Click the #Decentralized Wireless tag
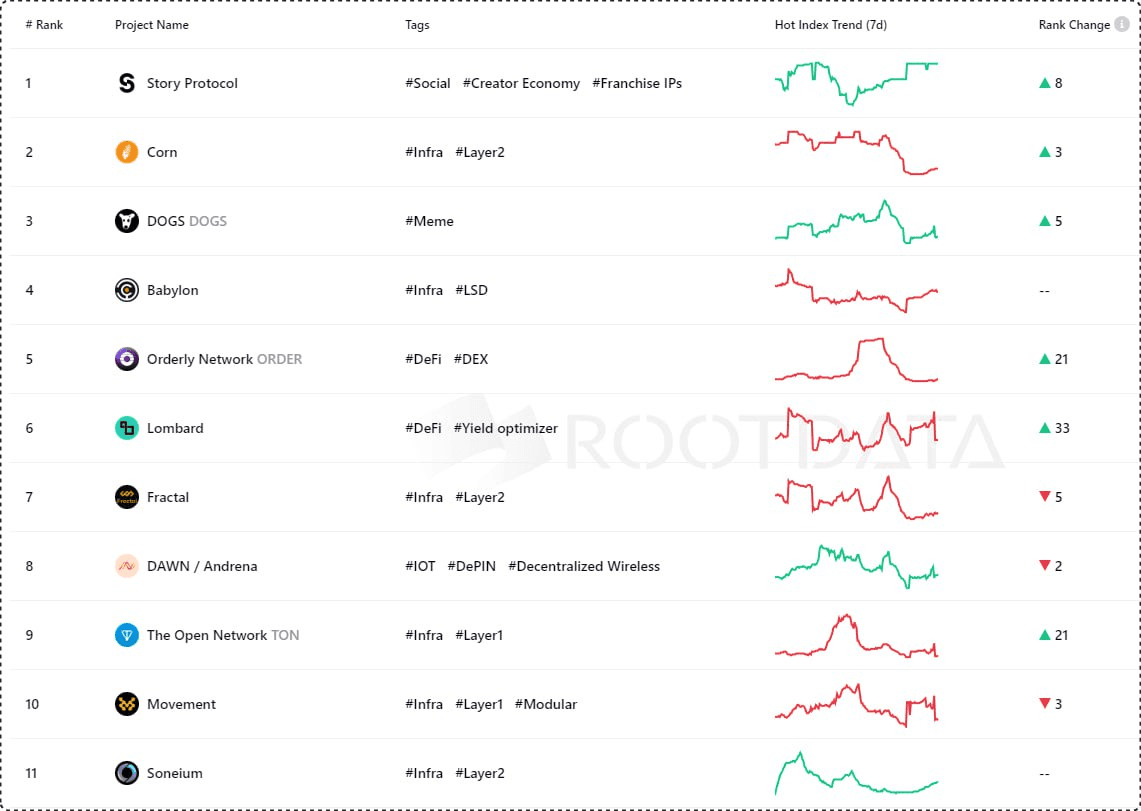This screenshot has height=811, width=1141. 584,566
